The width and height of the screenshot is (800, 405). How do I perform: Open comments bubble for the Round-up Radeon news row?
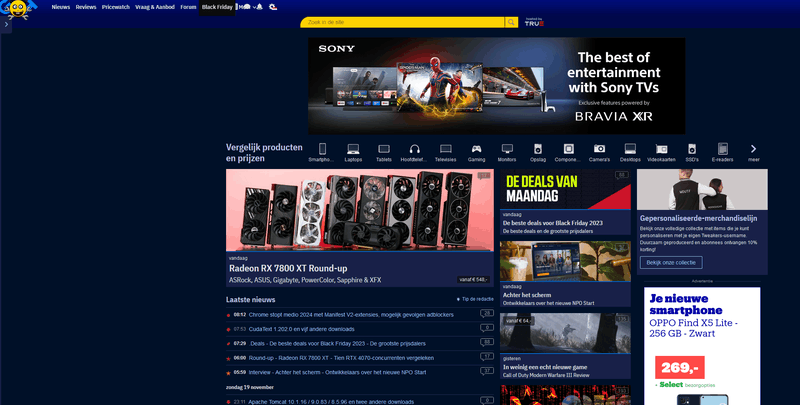click(x=487, y=357)
